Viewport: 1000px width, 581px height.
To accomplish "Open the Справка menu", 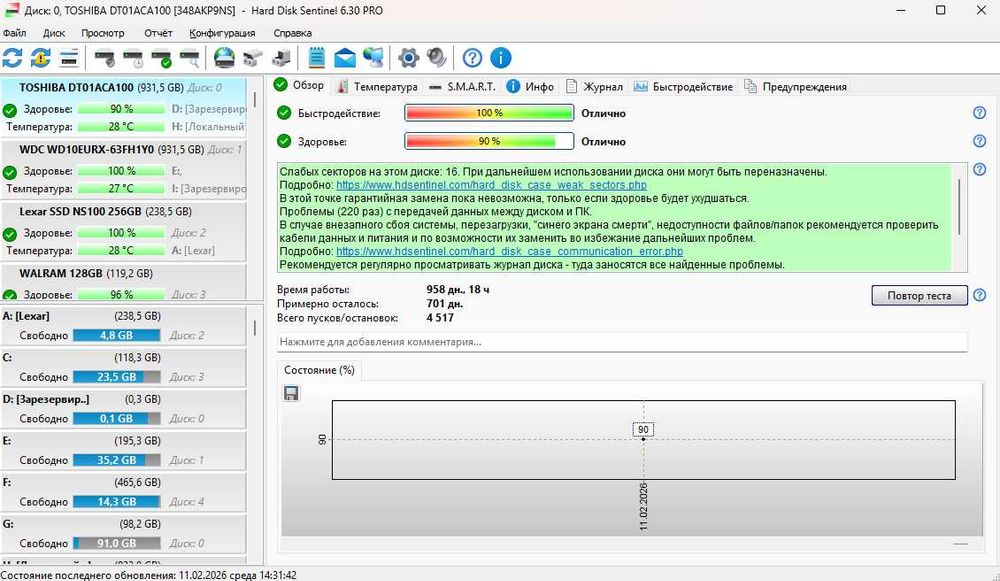I will point(293,33).
